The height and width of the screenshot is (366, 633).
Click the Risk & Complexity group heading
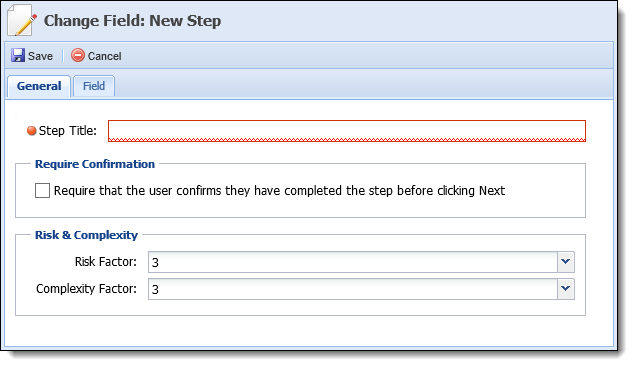86,235
